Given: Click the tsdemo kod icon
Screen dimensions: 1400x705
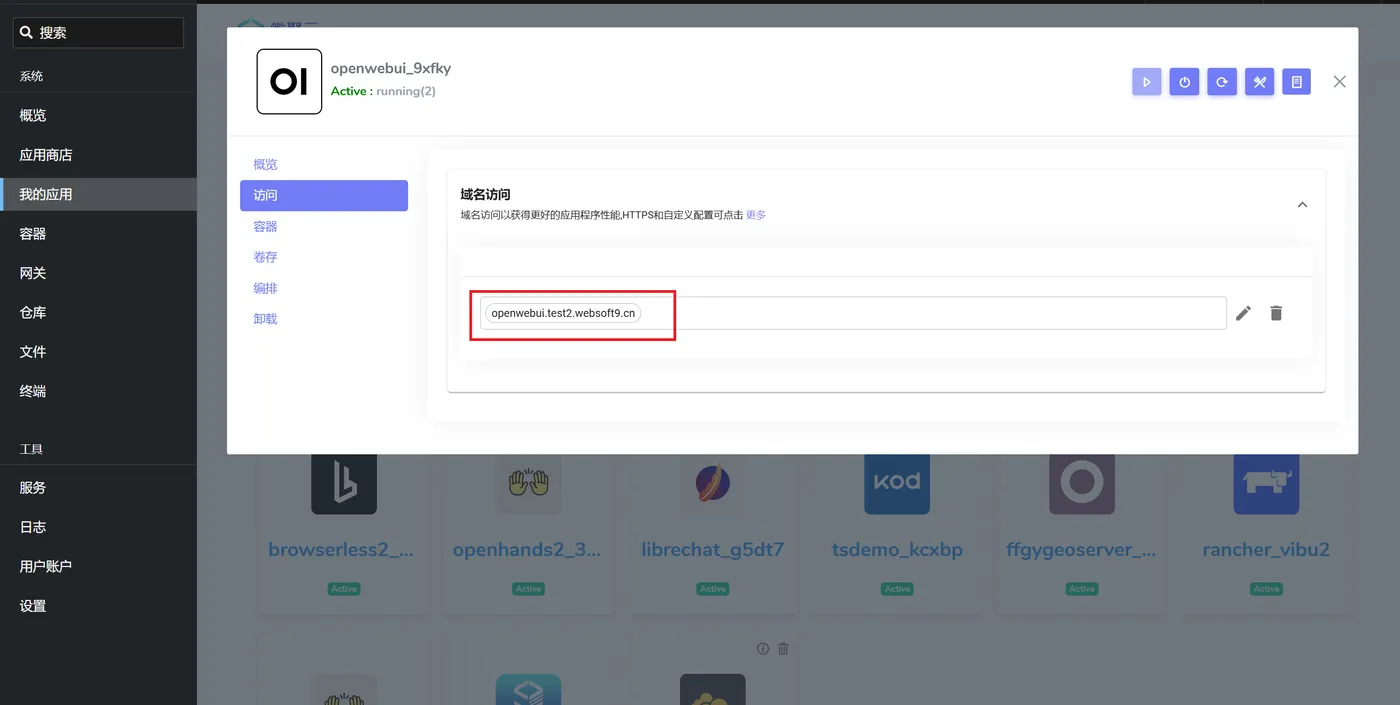Looking at the screenshot, I should [x=897, y=484].
